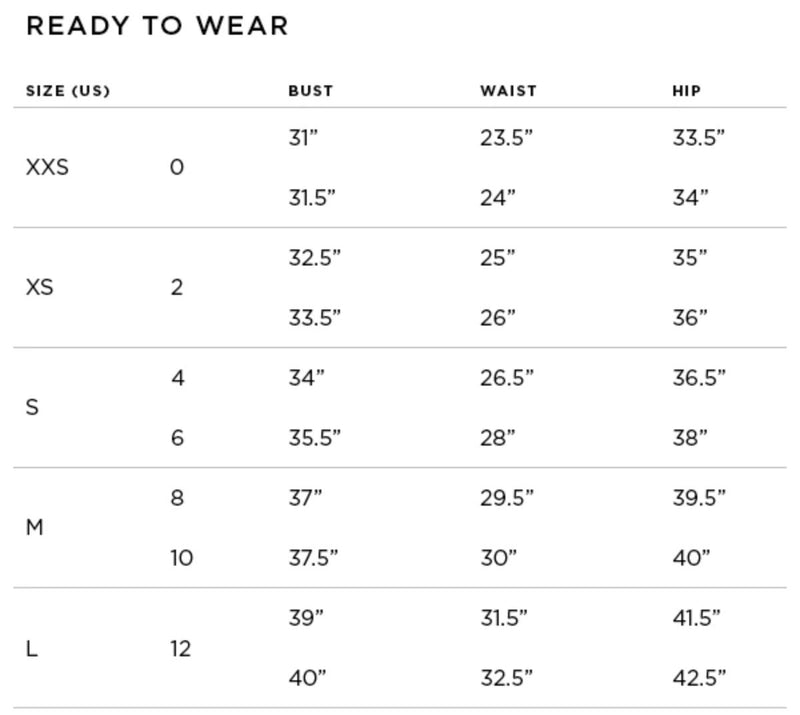Click US size number 2

tap(177, 288)
